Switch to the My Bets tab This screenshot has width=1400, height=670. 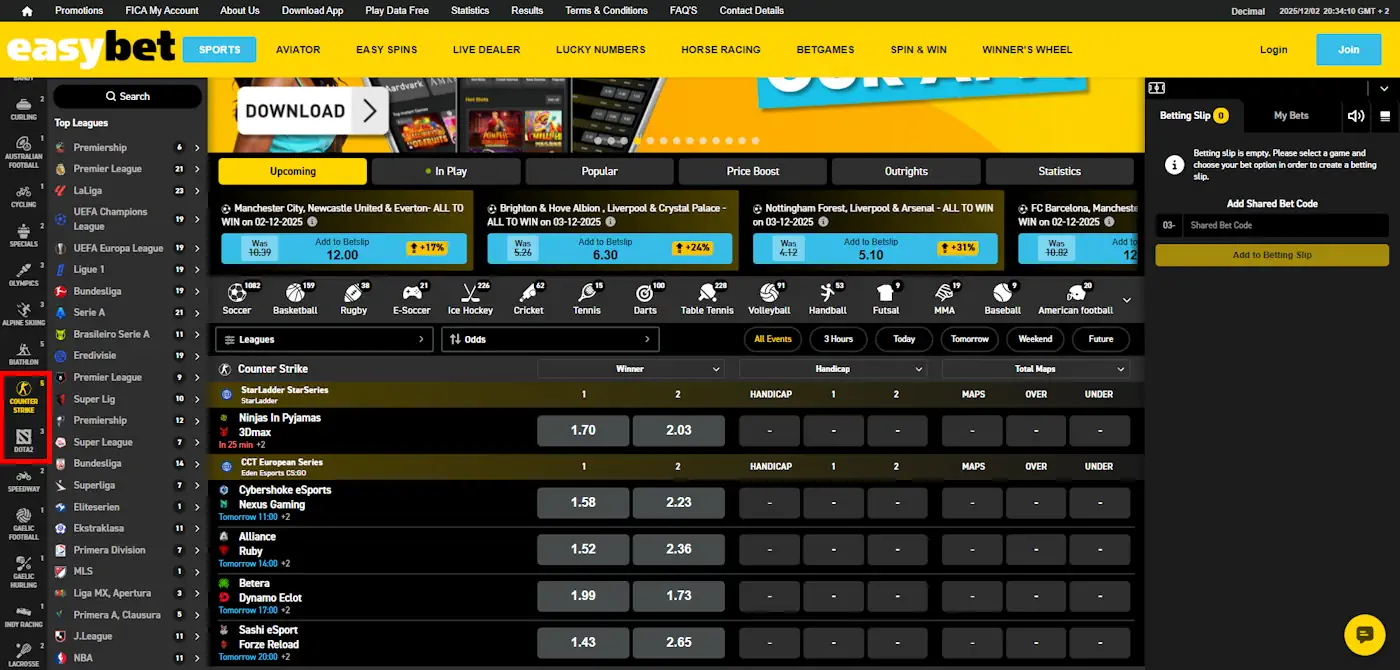coord(1292,115)
